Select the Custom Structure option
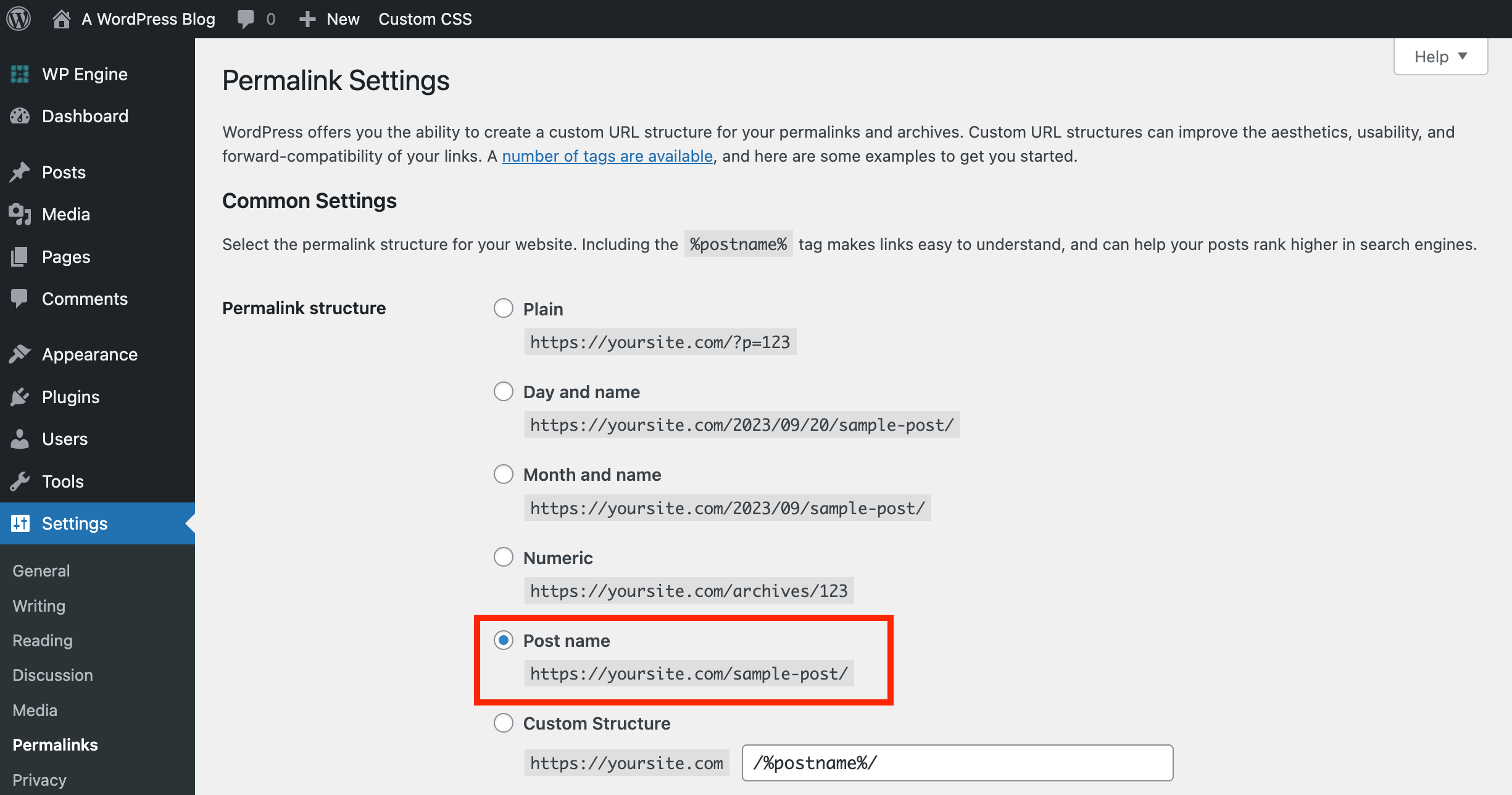 [502, 723]
